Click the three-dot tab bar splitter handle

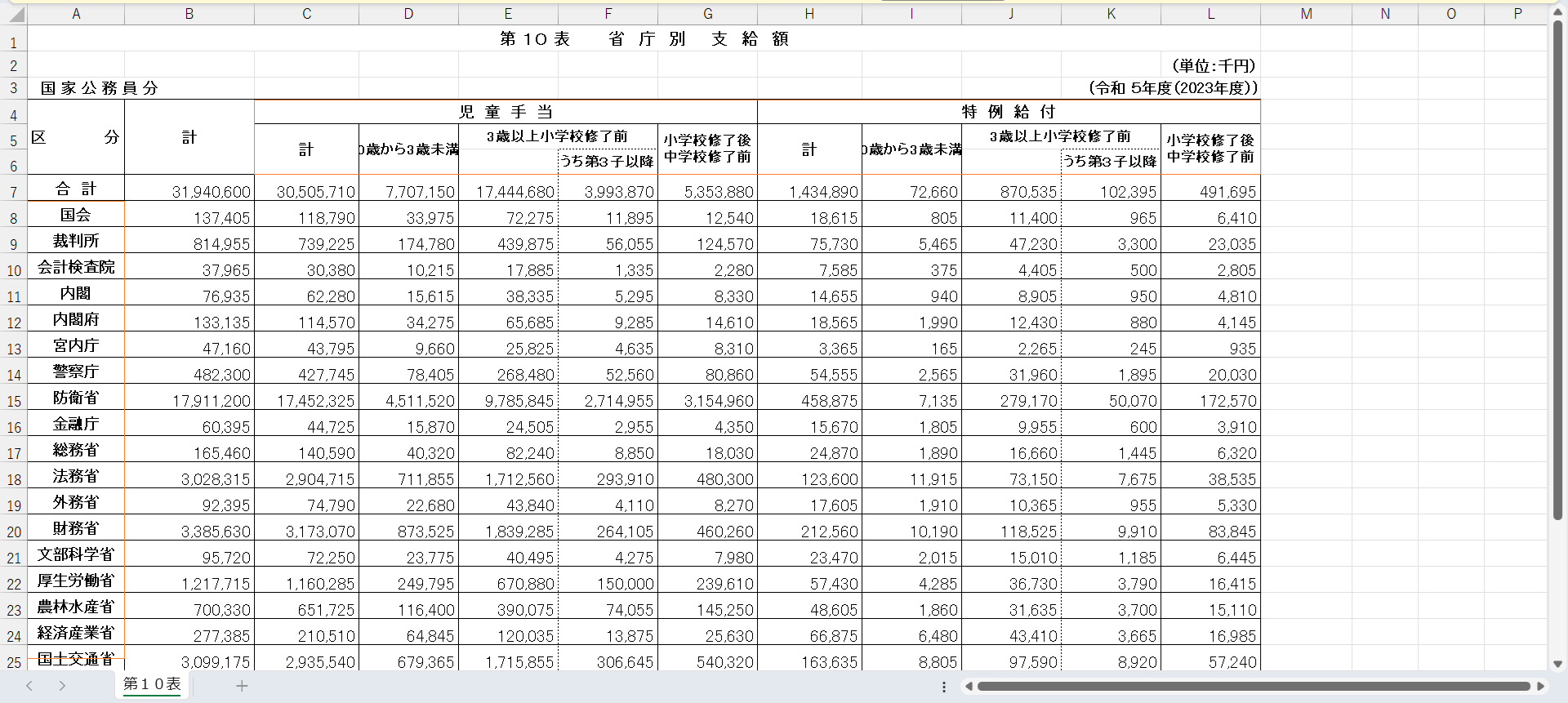coord(944,687)
